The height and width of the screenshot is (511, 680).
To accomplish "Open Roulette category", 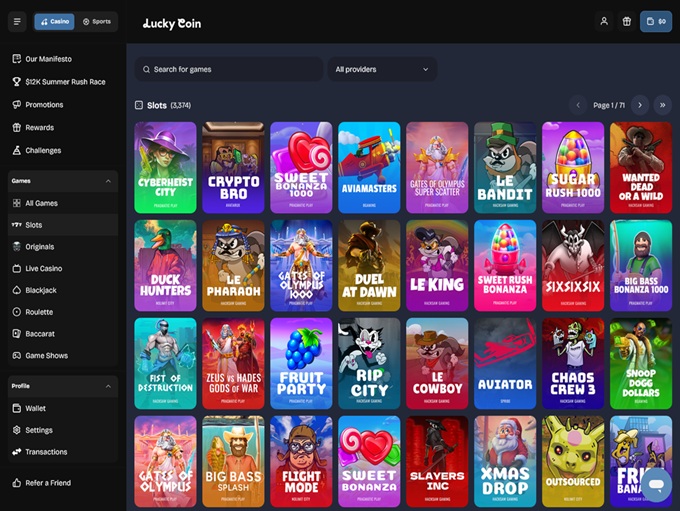I will [63, 312].
